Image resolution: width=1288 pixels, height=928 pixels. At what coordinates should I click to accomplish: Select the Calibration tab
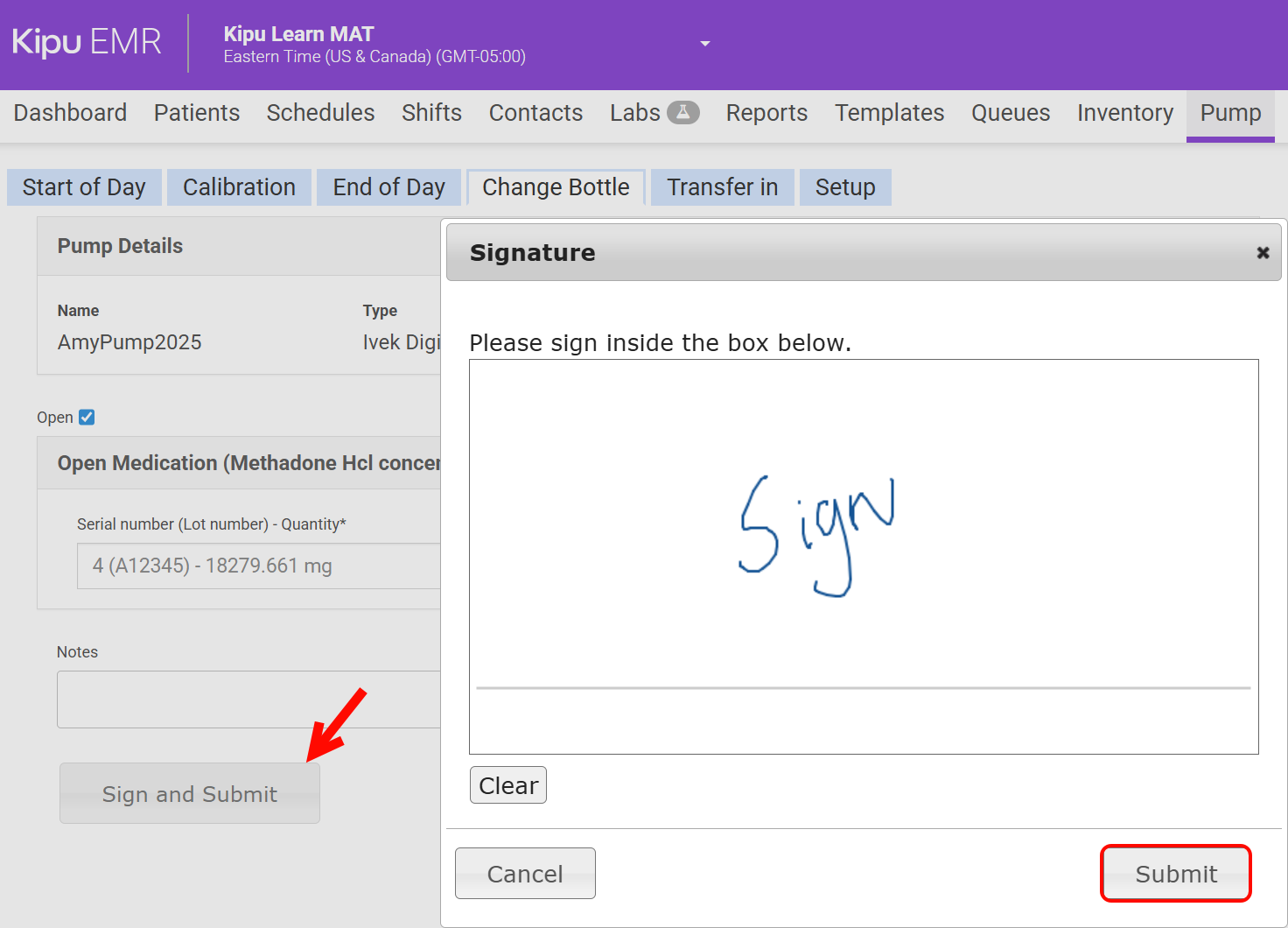(239, 187)
